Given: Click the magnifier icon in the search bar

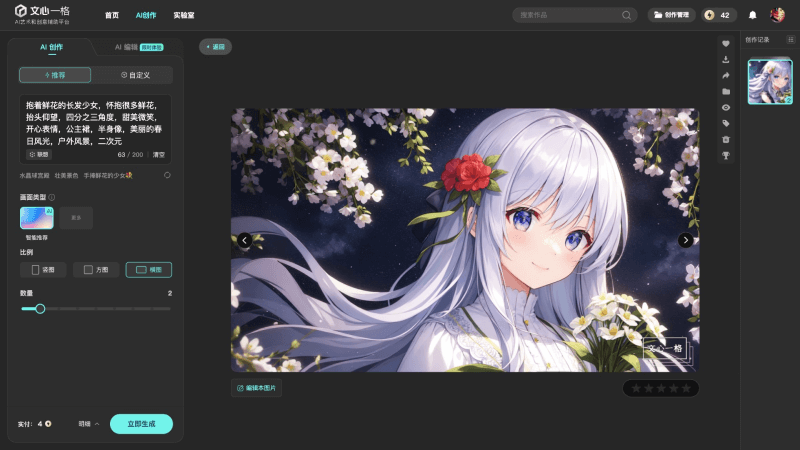Looking at the screenshot, I should [627, 15].
